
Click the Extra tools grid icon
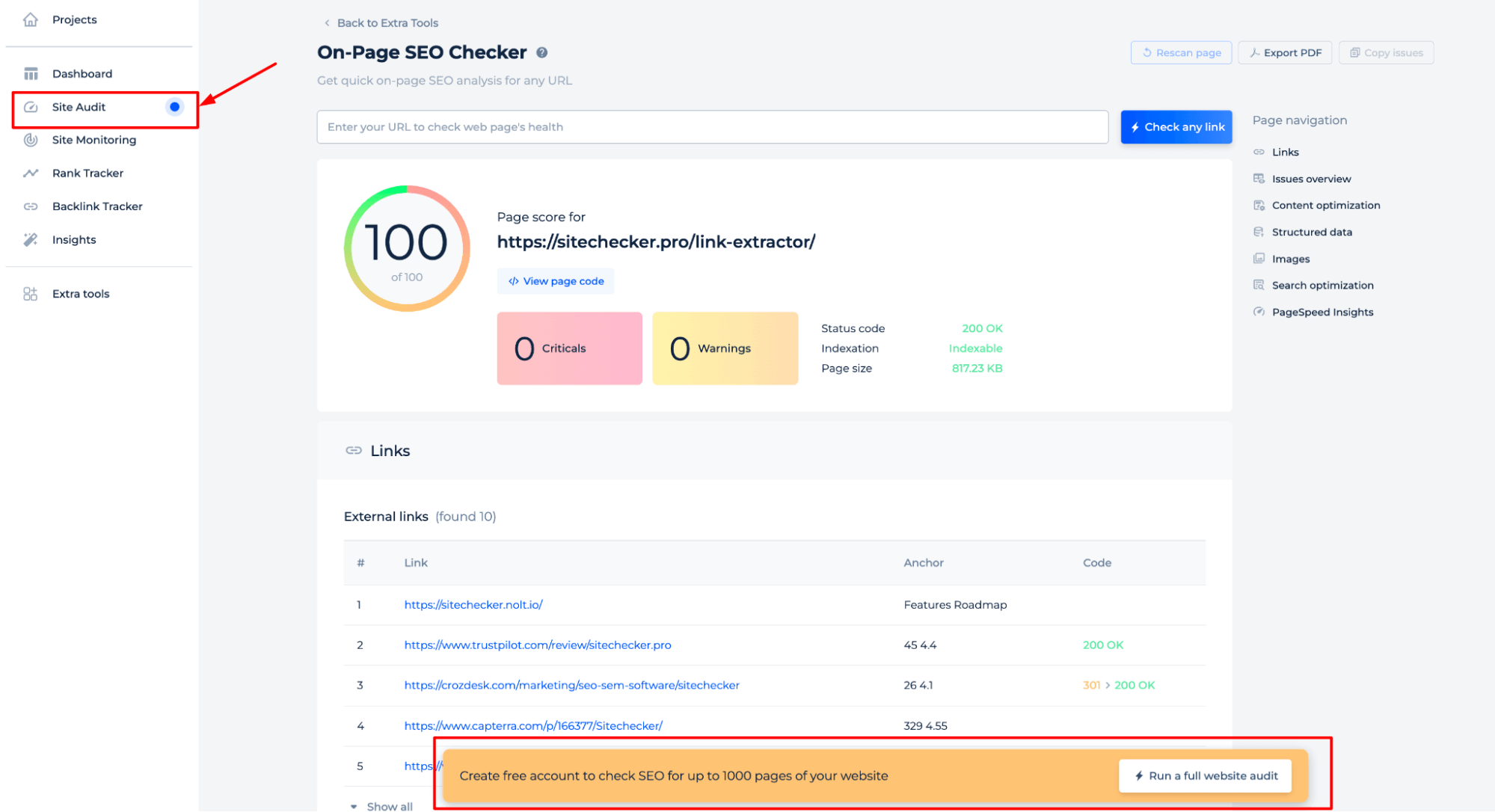(x=31, y=294)
